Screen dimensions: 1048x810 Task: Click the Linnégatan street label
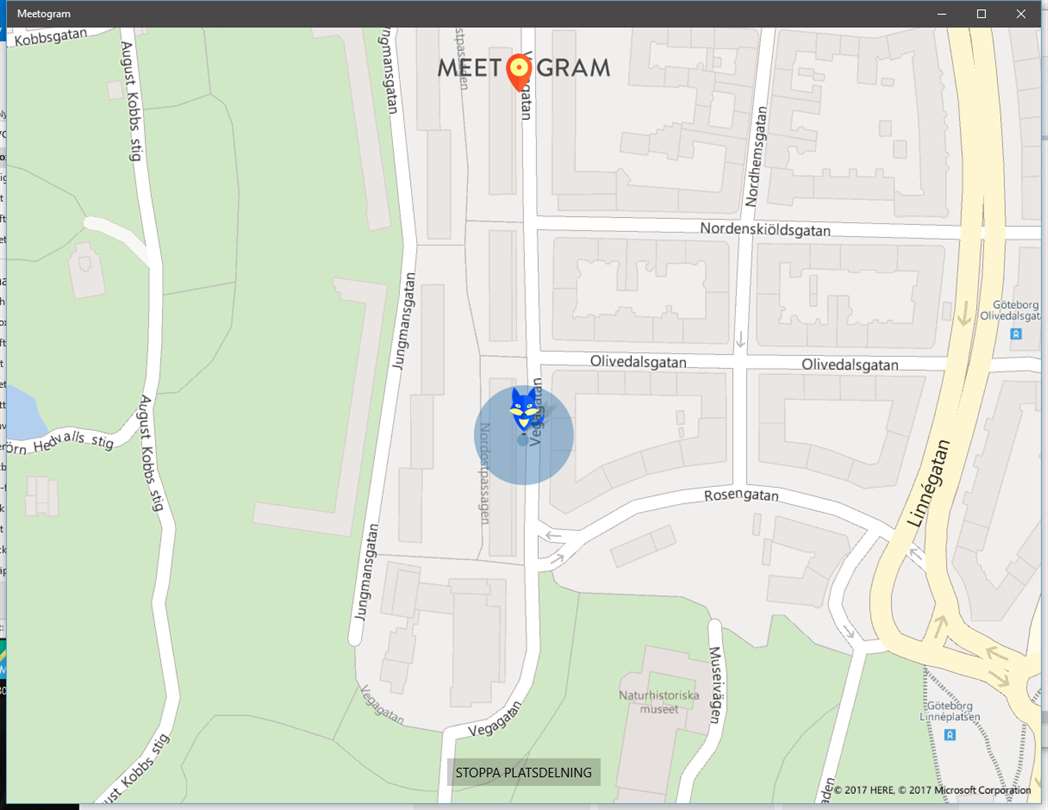click(929, 483)
